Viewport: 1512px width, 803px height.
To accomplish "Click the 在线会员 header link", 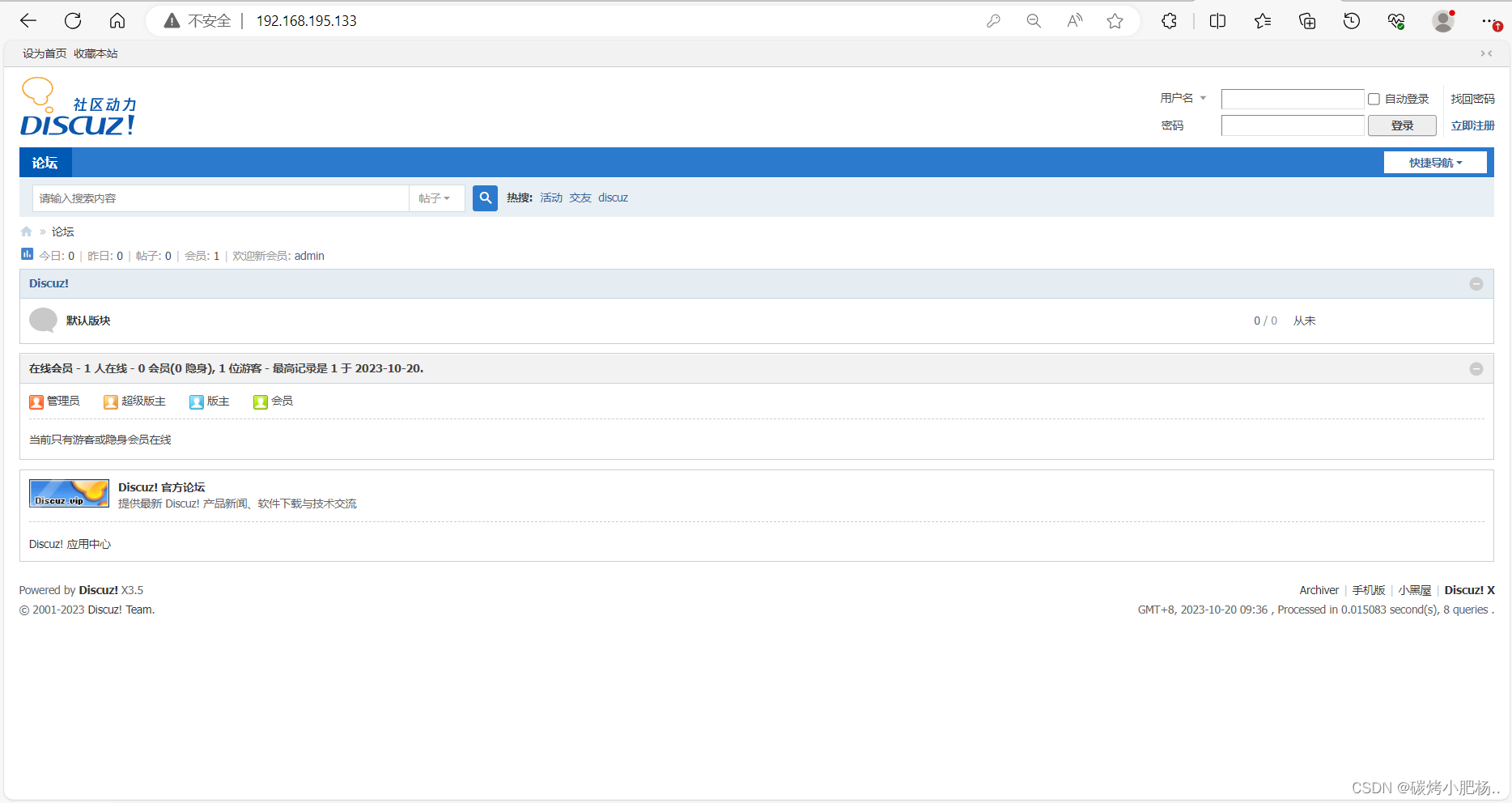I will 51,368.
